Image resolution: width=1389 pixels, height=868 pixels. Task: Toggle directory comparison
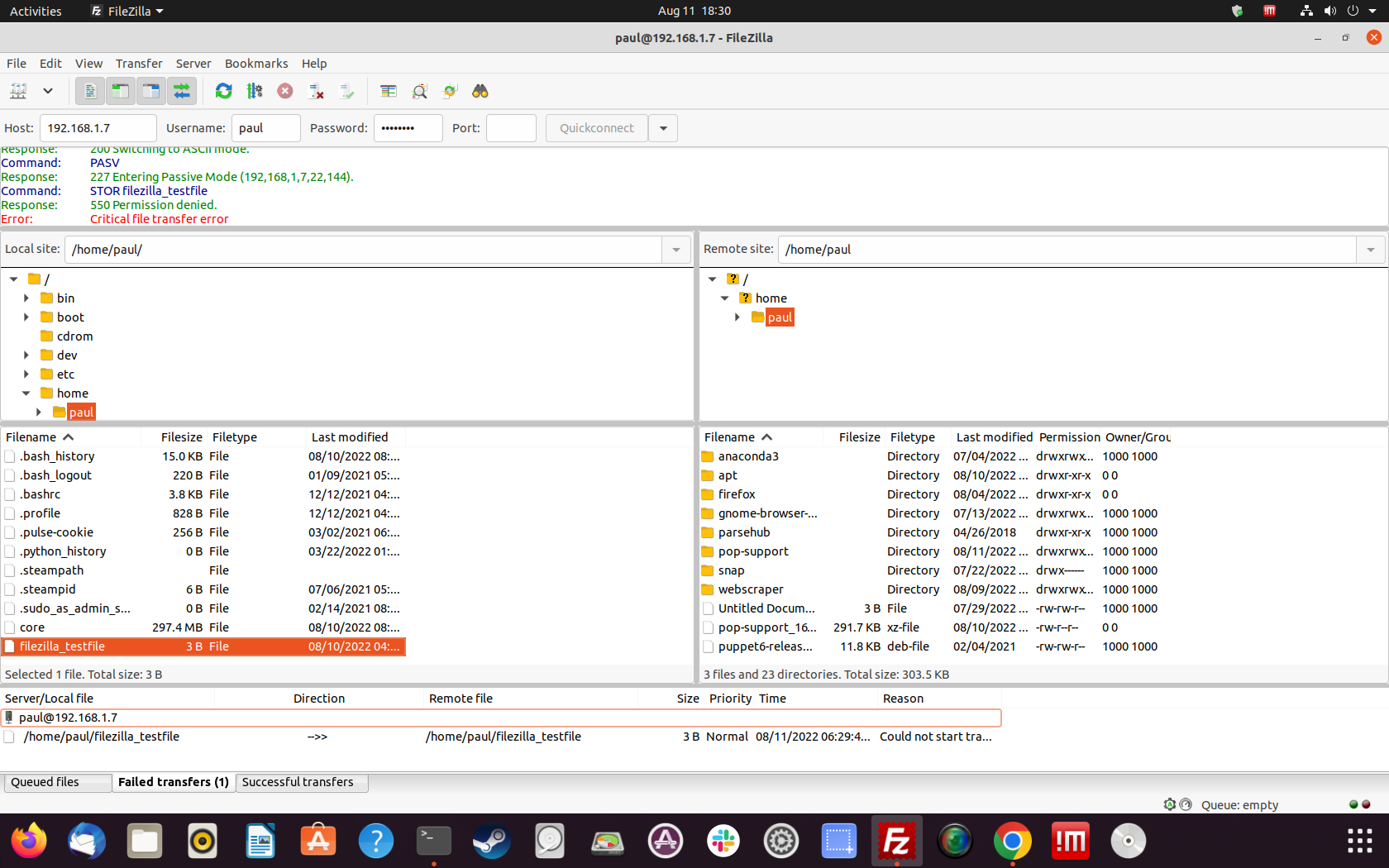point(419,91)
